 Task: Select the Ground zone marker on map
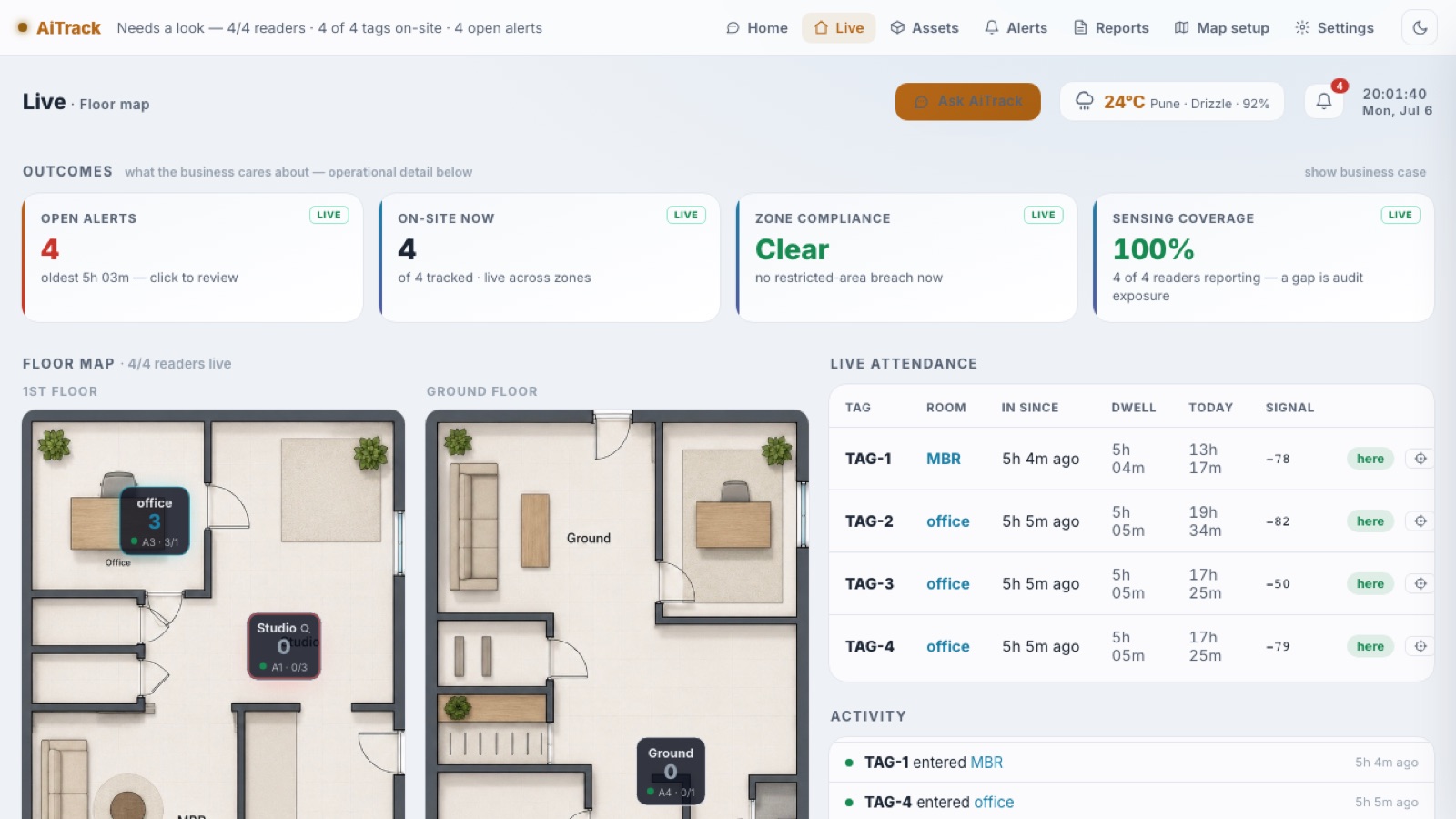[671, 772]
